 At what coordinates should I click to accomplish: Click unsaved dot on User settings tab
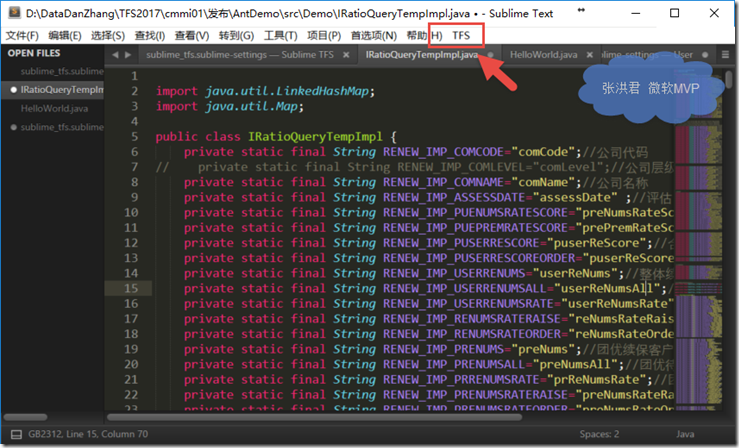tap(705, 55)
